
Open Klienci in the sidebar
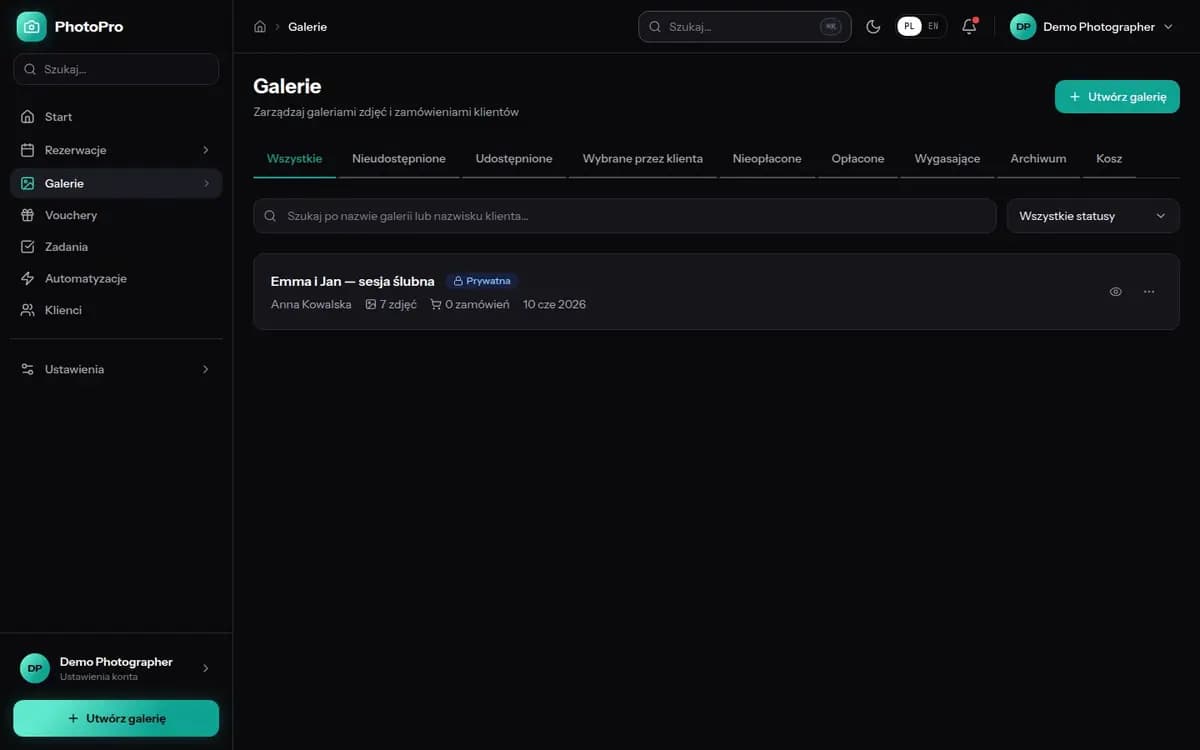[x=116, y=310]
